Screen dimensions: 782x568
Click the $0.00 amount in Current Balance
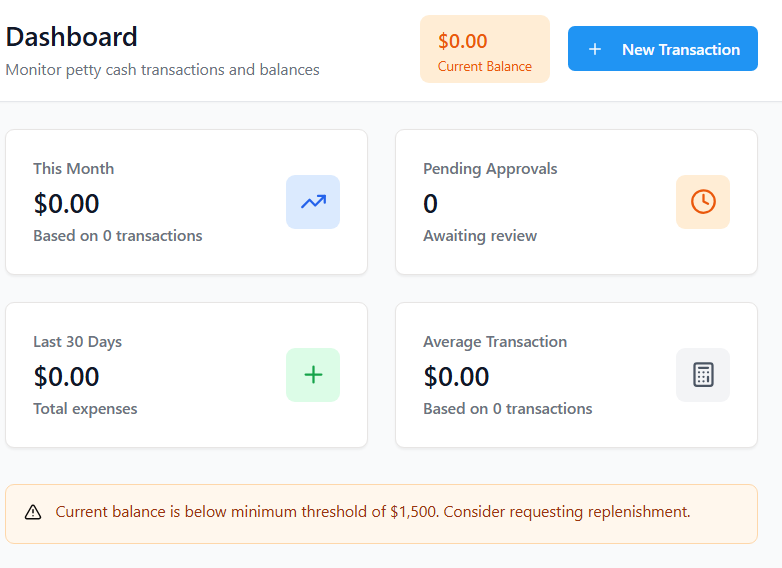coord(463,41)
